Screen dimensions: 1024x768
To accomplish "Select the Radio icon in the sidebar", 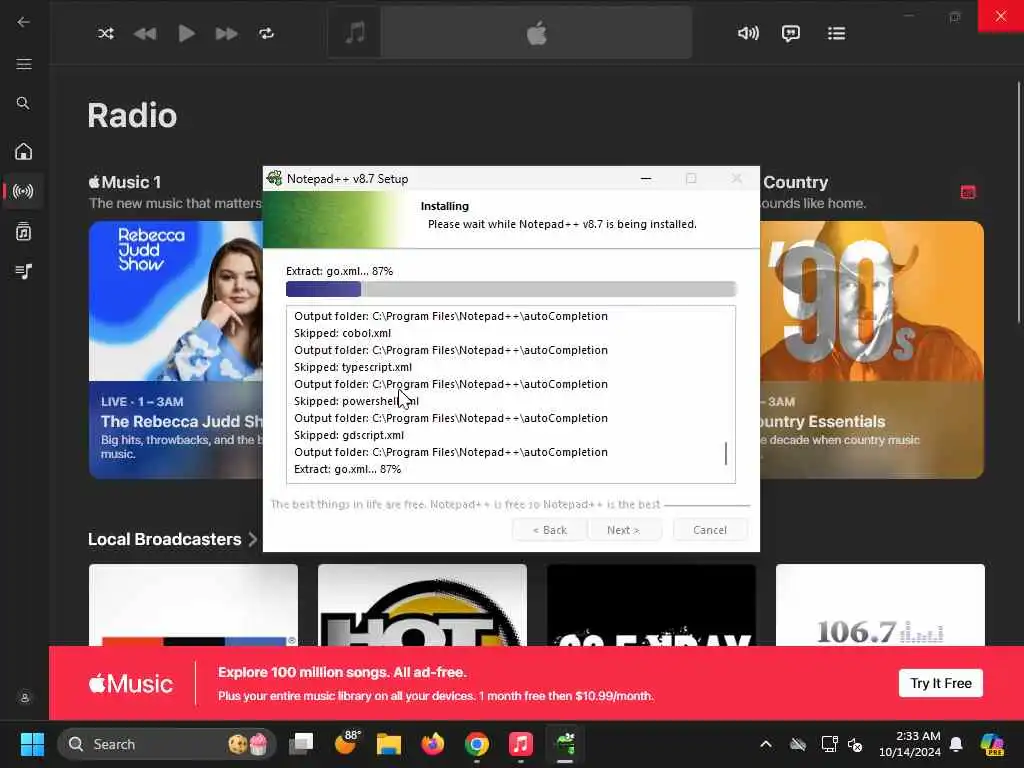I will [24, 191].
